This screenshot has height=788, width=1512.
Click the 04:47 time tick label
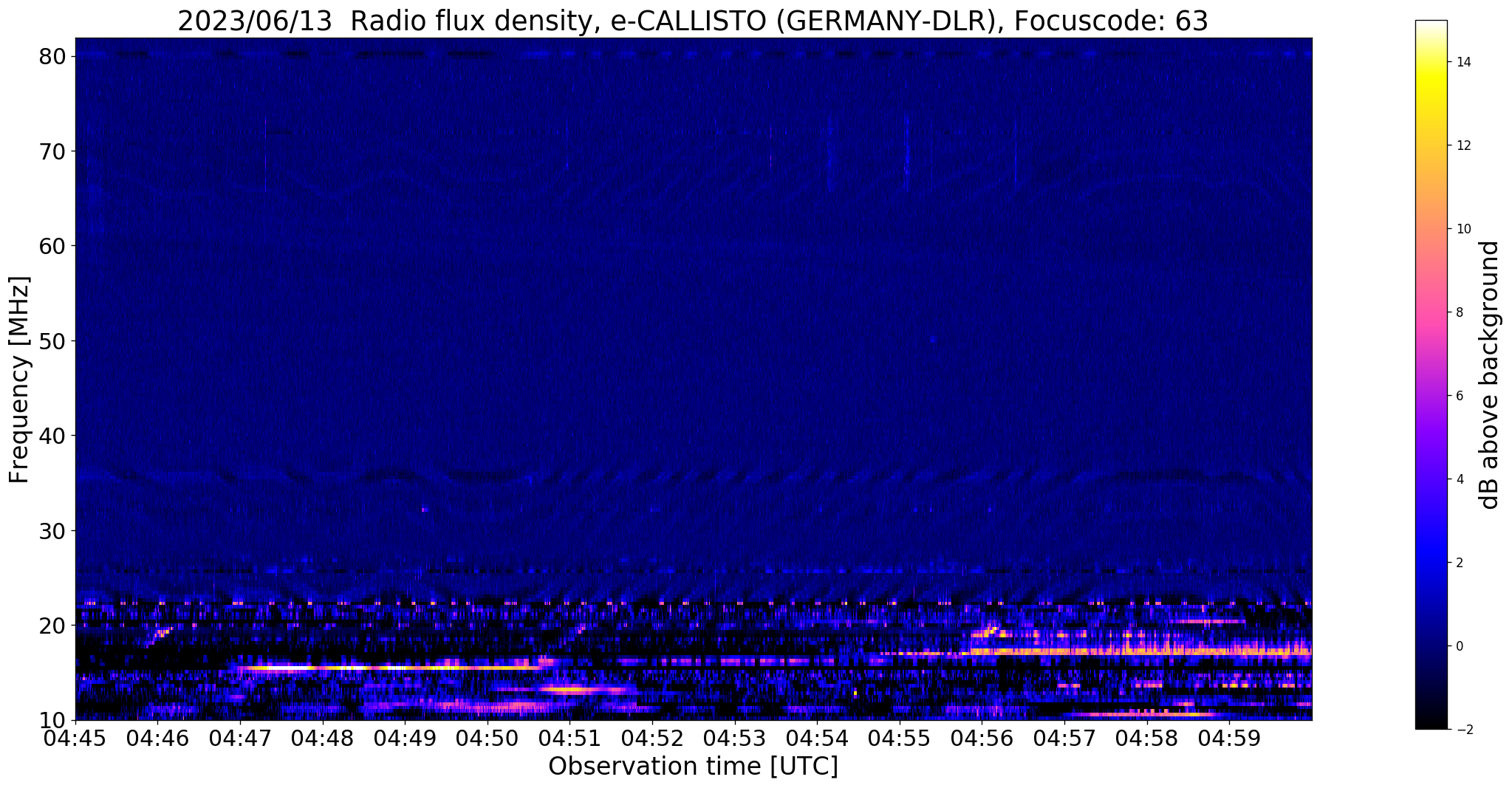[240, 739]
